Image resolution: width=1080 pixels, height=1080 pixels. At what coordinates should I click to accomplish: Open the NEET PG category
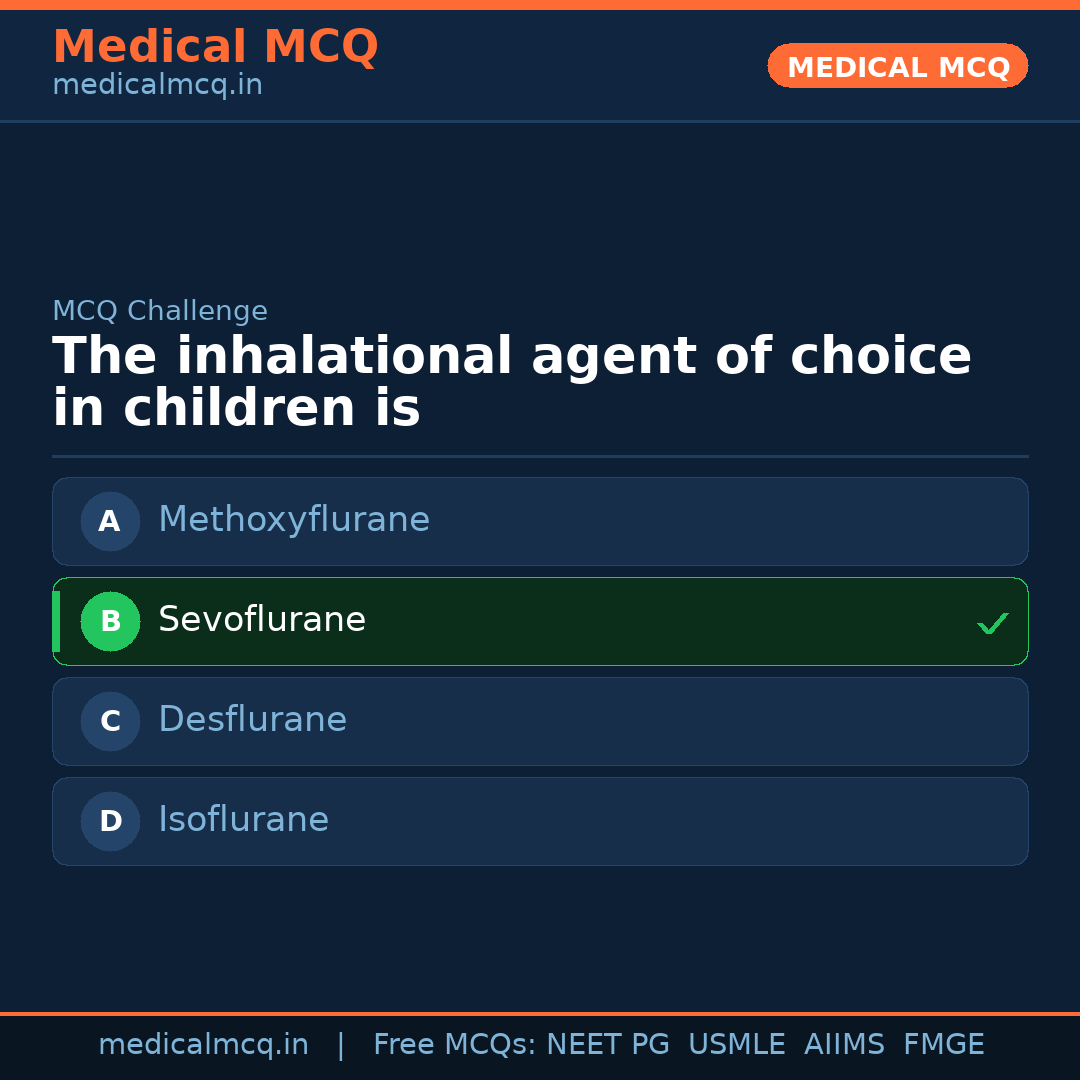607,1044
